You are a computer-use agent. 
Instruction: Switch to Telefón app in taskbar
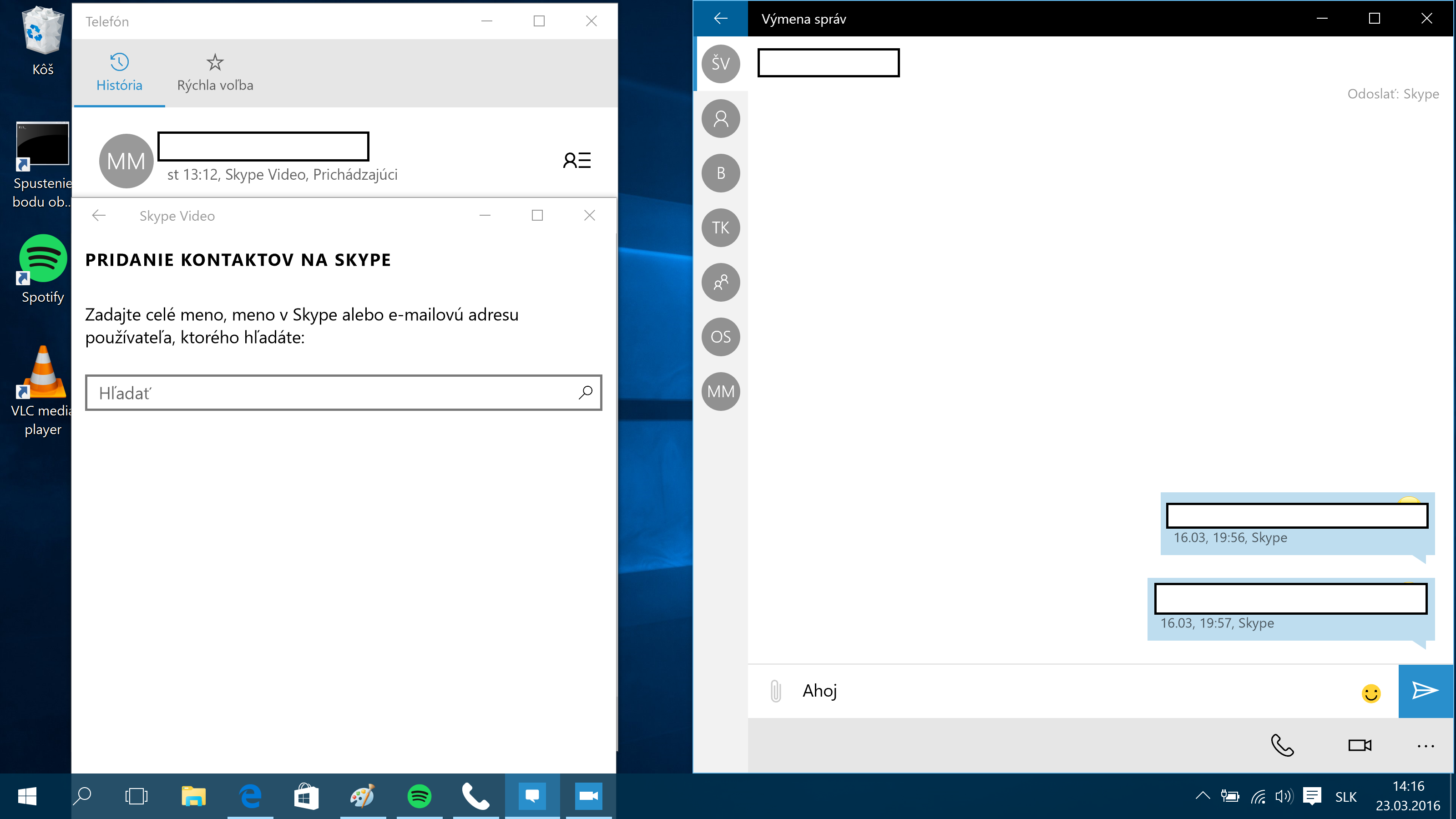475,796
